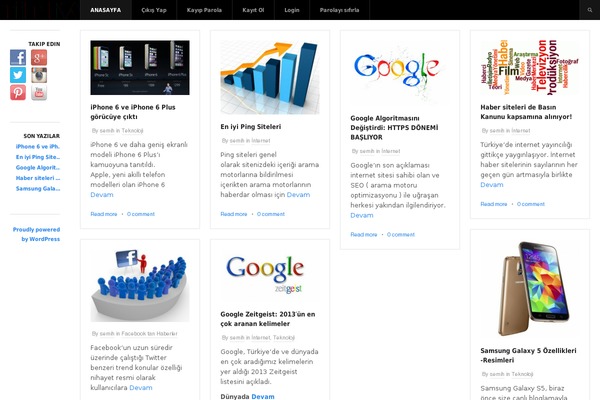Open Teknoloji category on the Samsung Galaxy post
Screen dimensions: 600x400
(x=522, y=374)
